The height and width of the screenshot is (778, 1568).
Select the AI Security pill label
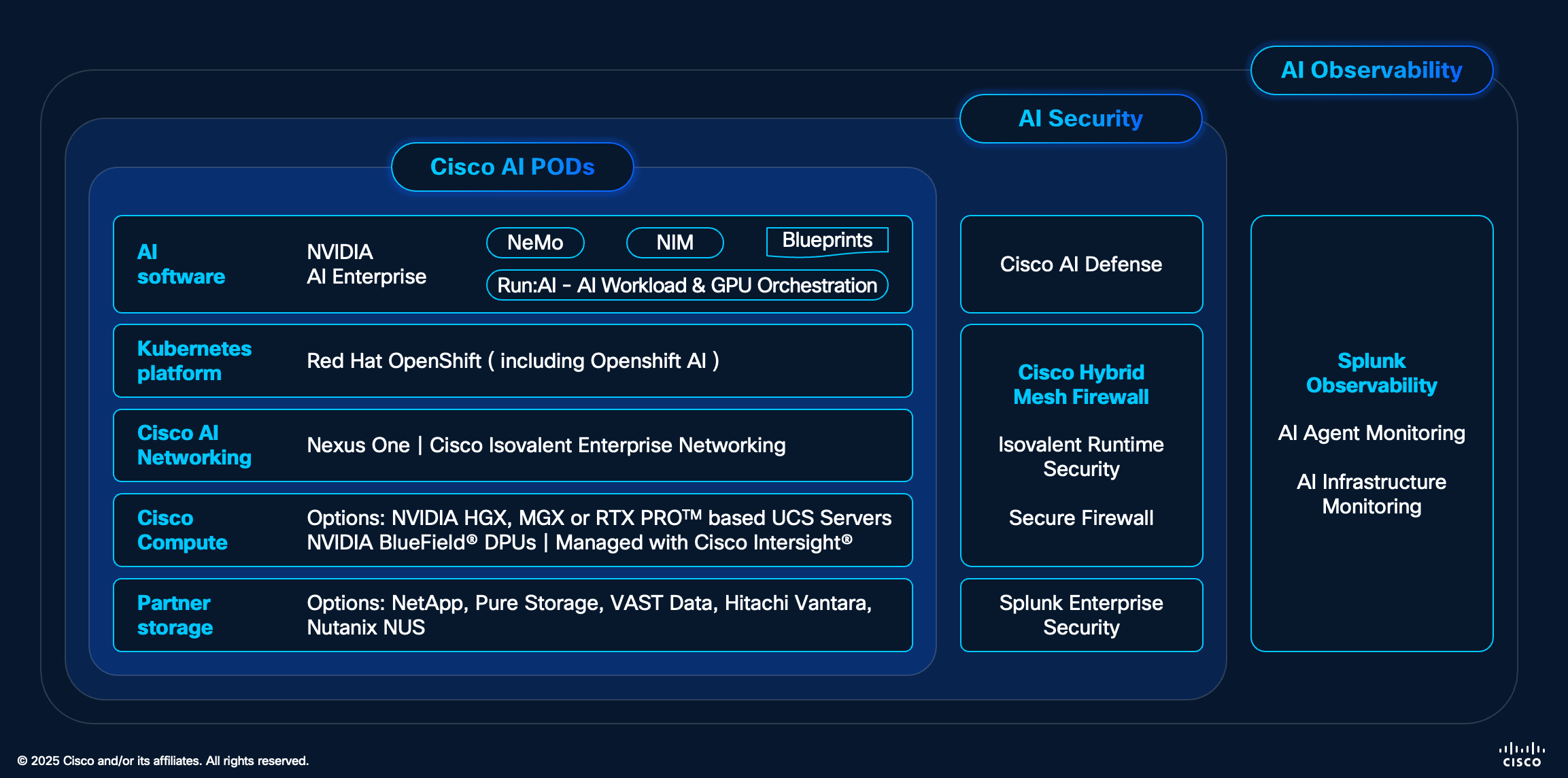[1080, 118]
